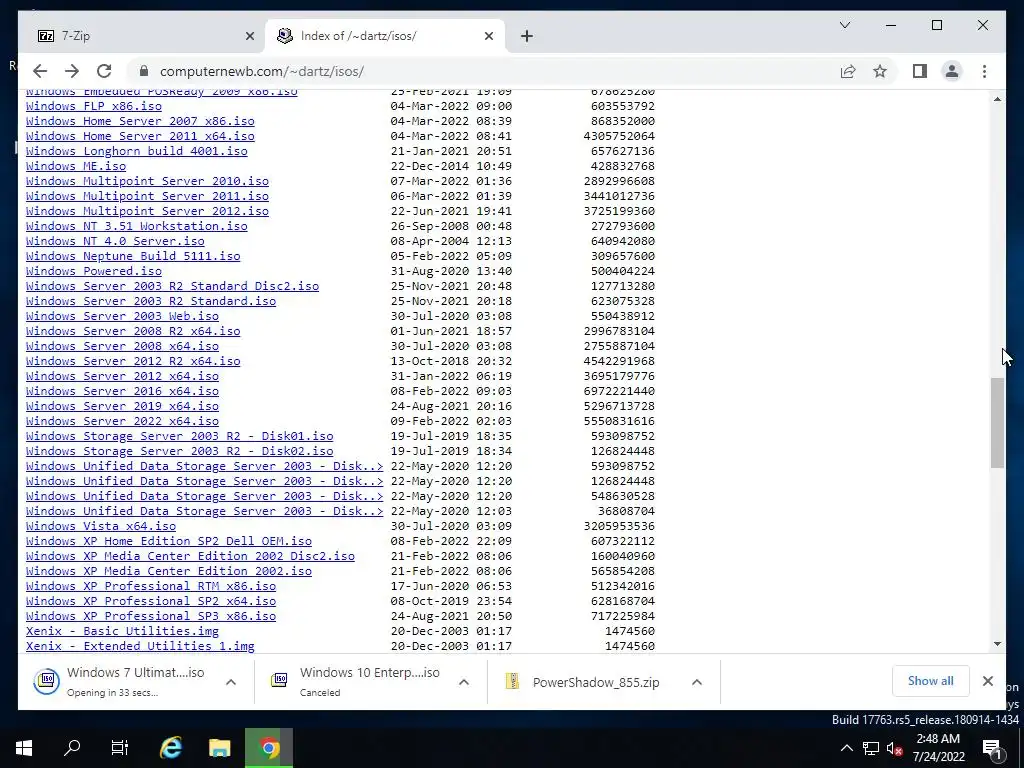The image size is (1024, 768).
Task: Launch Internet Explorer from taskbar
Action: coord(170,748)
